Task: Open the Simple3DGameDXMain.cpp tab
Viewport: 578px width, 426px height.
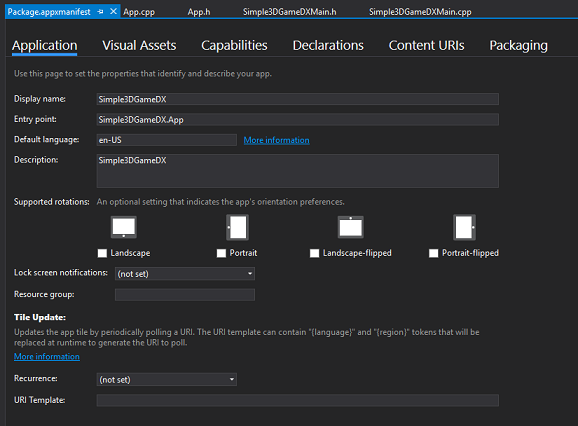Action: 420,12
